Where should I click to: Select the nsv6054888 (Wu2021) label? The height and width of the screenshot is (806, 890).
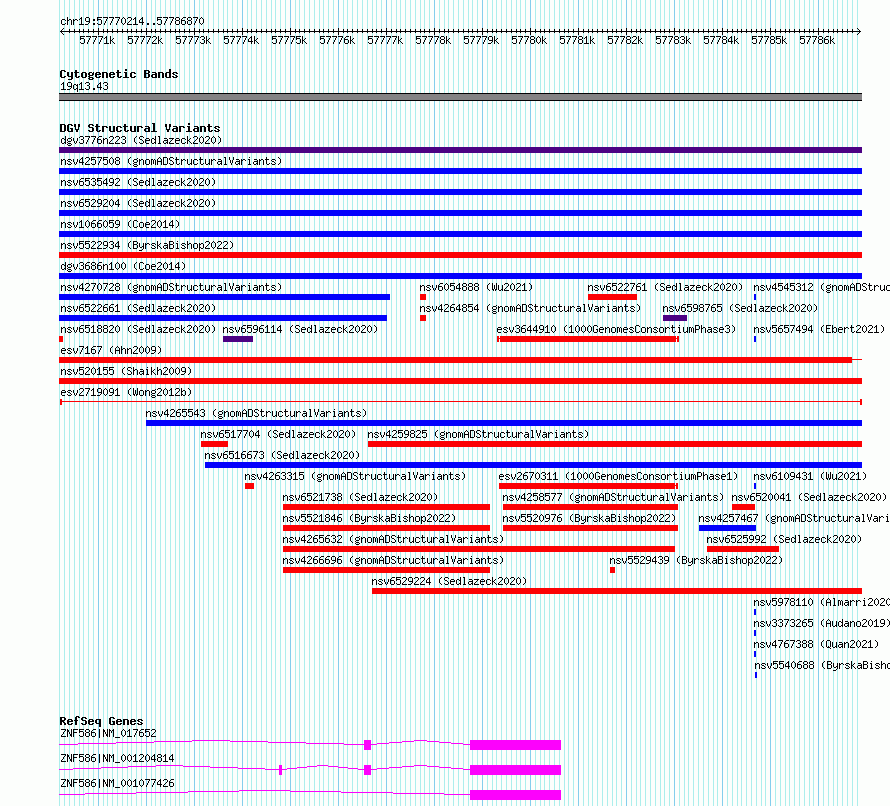pos(476,287)
